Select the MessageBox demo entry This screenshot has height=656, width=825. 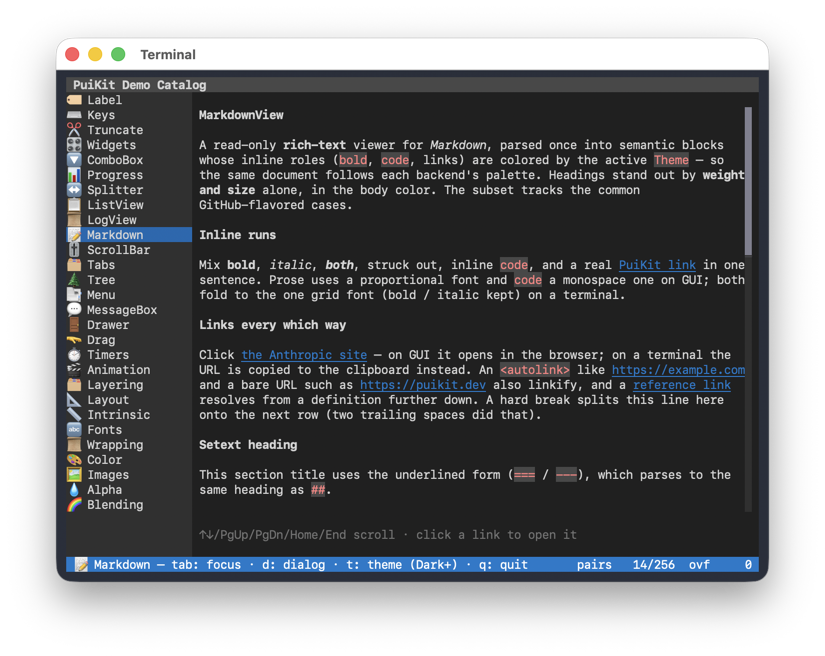pos(129,310)
